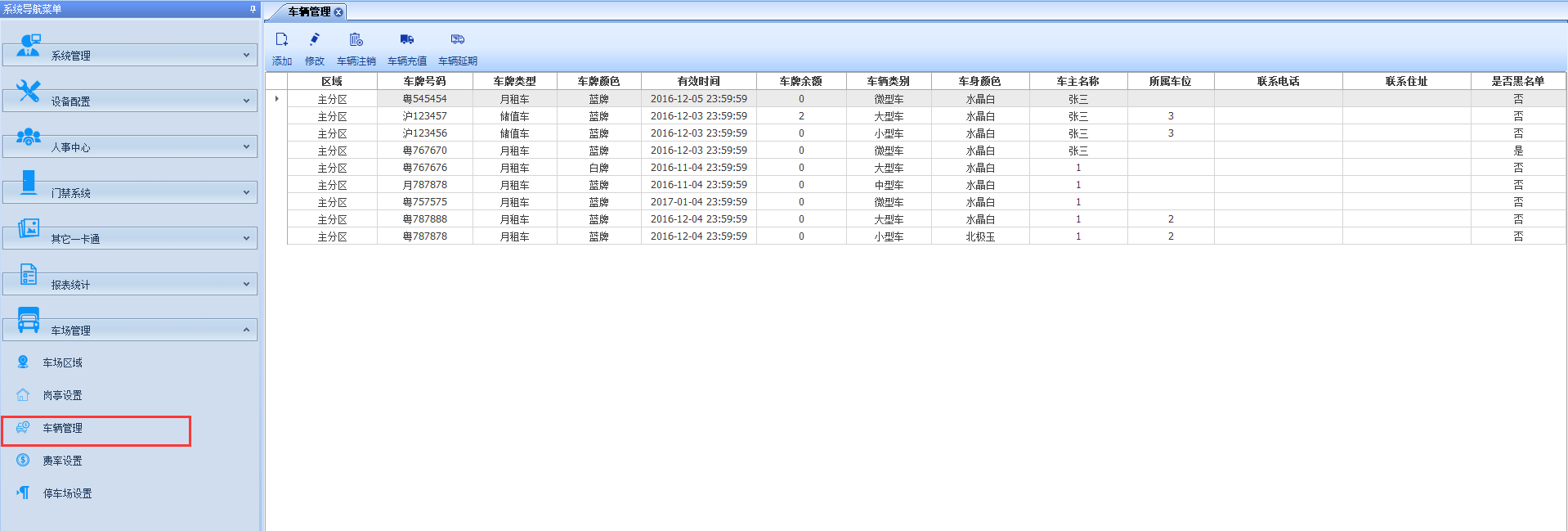This screenshot has width=1568, height=531.
Task: Click the 车辆充值 vehicle recharge icon
Action: coord(407,40)
